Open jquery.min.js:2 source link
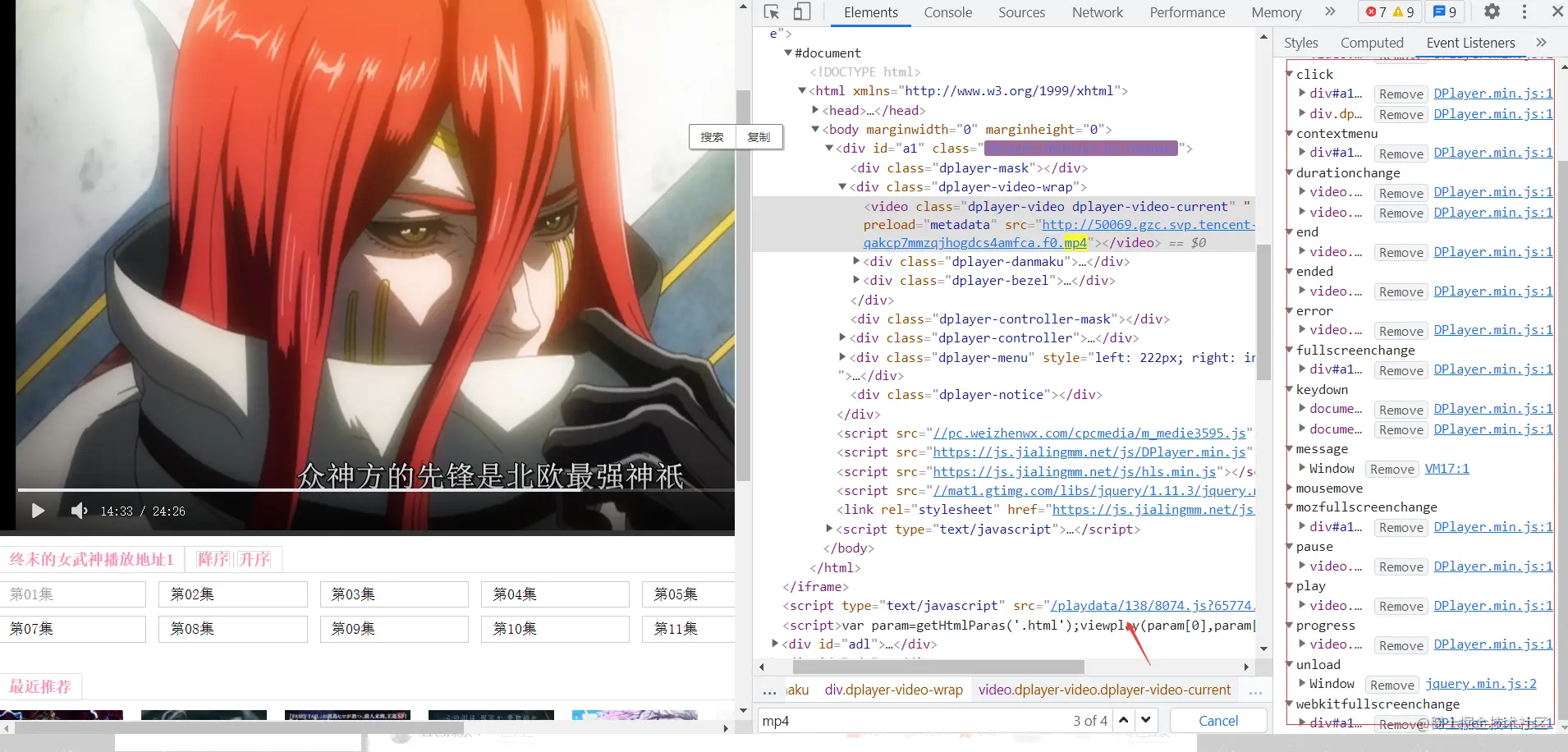The image size is (1568, 752). click(1481, 684)
